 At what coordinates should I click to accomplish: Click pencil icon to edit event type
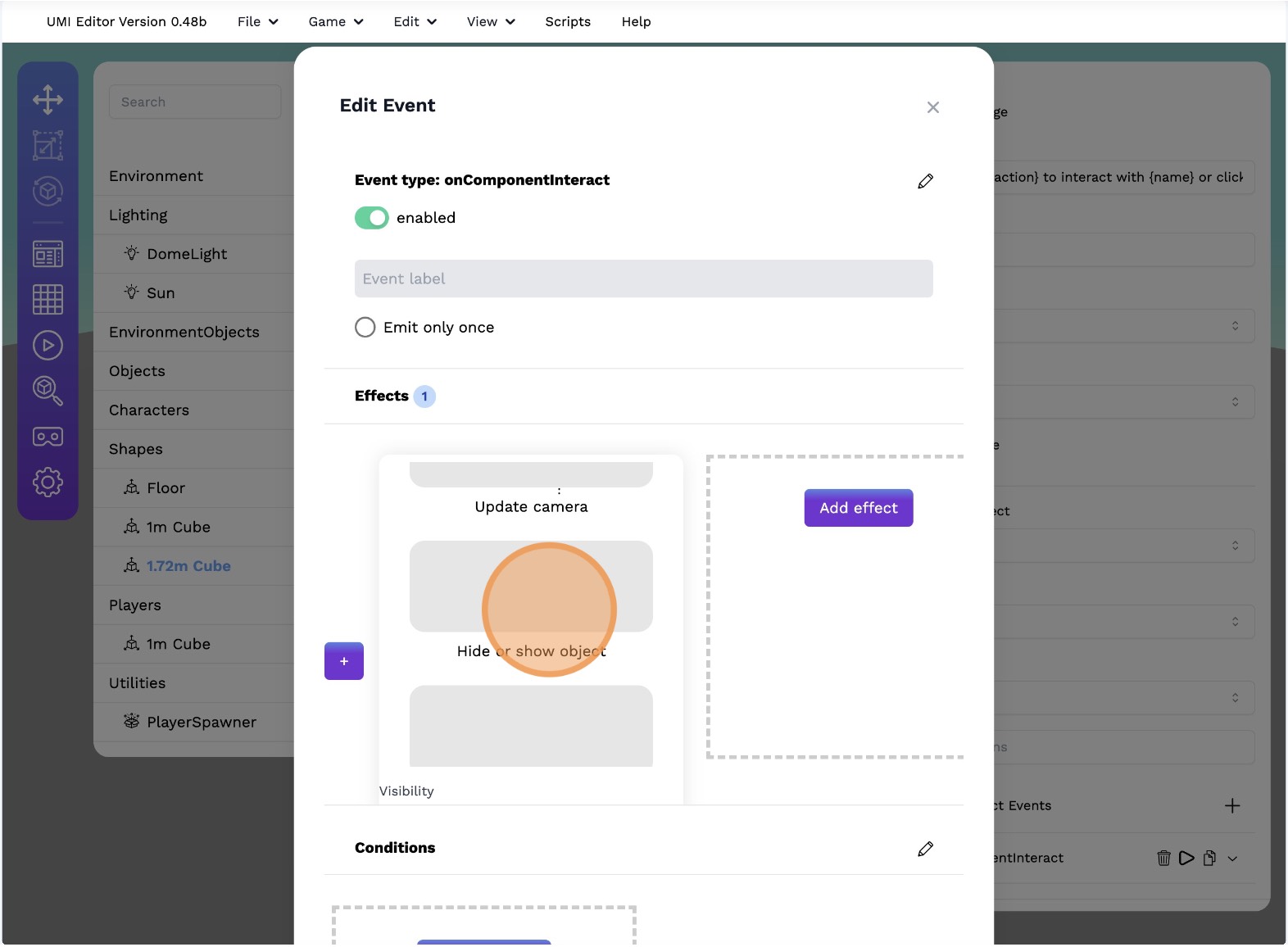[x=925, y=181]
